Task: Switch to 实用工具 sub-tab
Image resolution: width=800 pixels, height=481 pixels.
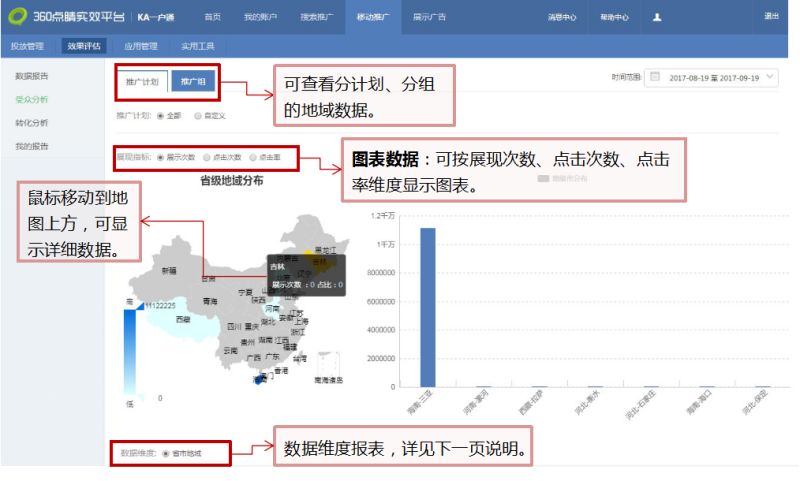Action: point(197,46)
